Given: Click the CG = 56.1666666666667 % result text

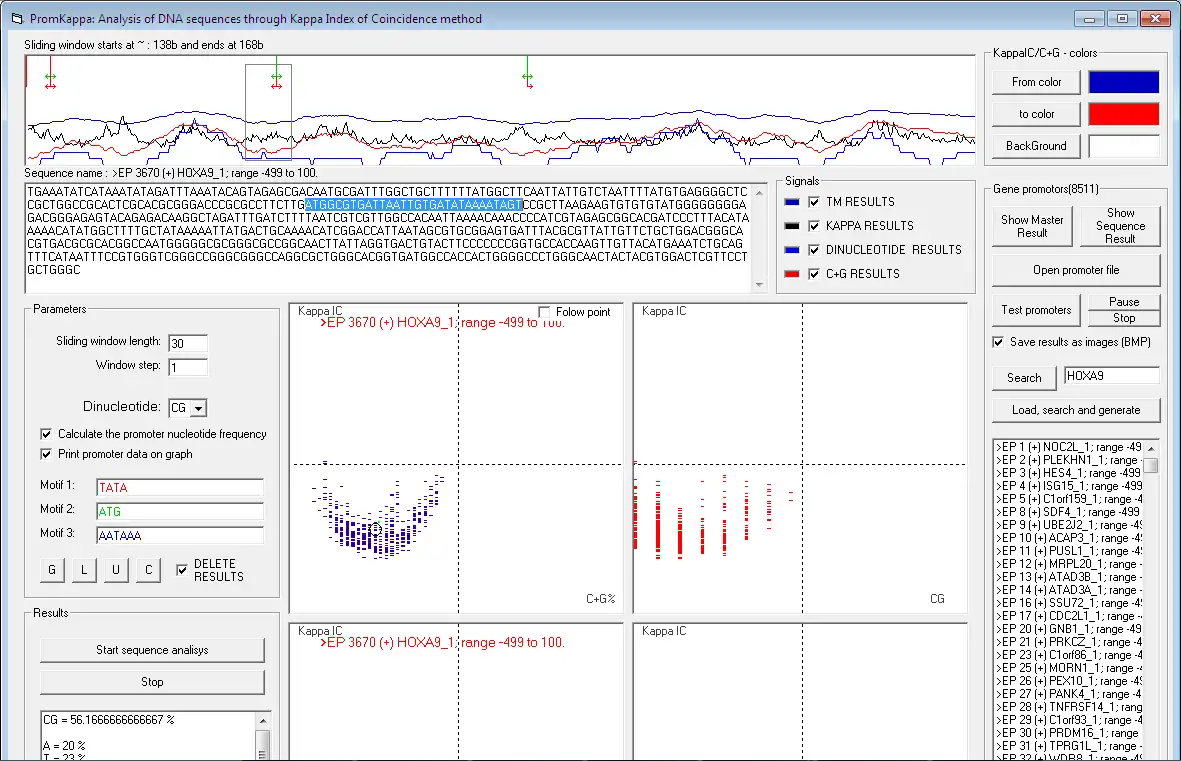Looking at the screenshot, I should point(108,720).
